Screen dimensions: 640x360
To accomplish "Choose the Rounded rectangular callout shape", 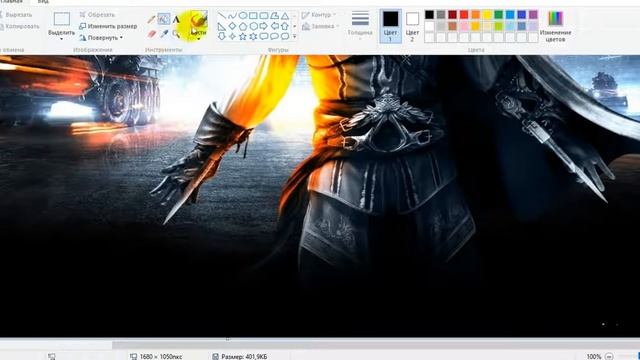I will pyautogui.click(x=264, y=36).
